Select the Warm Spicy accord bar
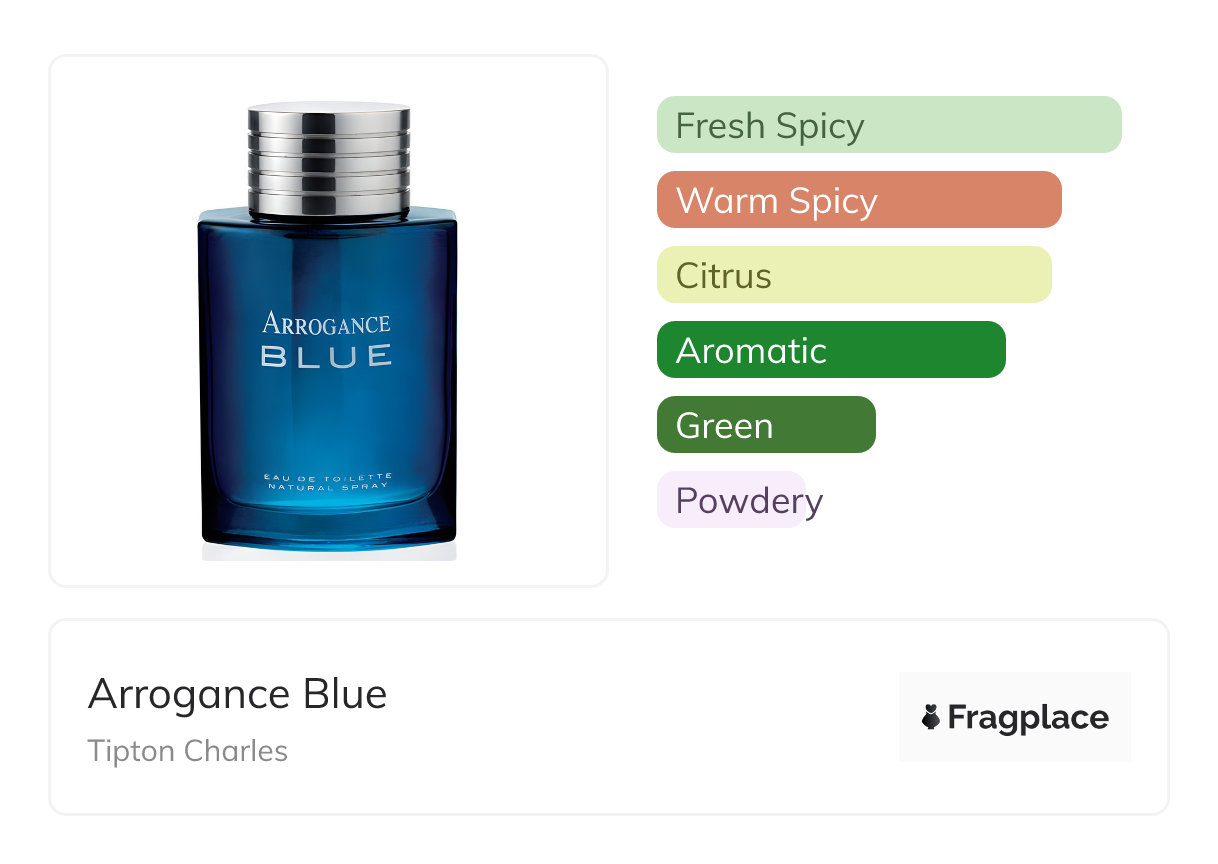This screenshot has width=1218, height=864. point(859,200)
